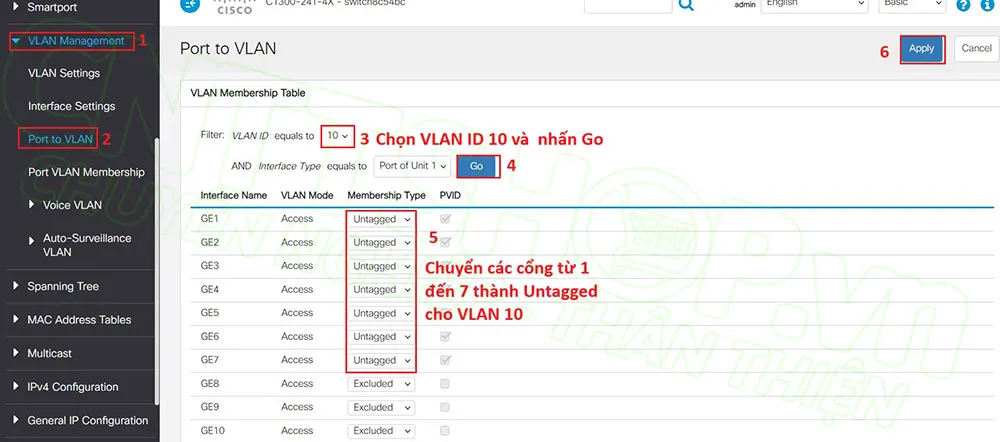Click the Membership Type column header
The image size is (1000, 442).
coord(386,195)
